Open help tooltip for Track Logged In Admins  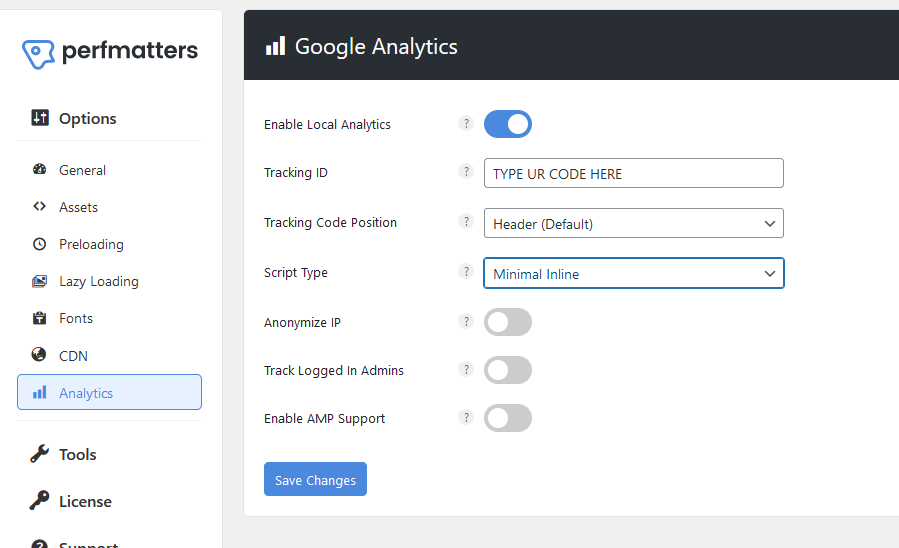(466, 369)
